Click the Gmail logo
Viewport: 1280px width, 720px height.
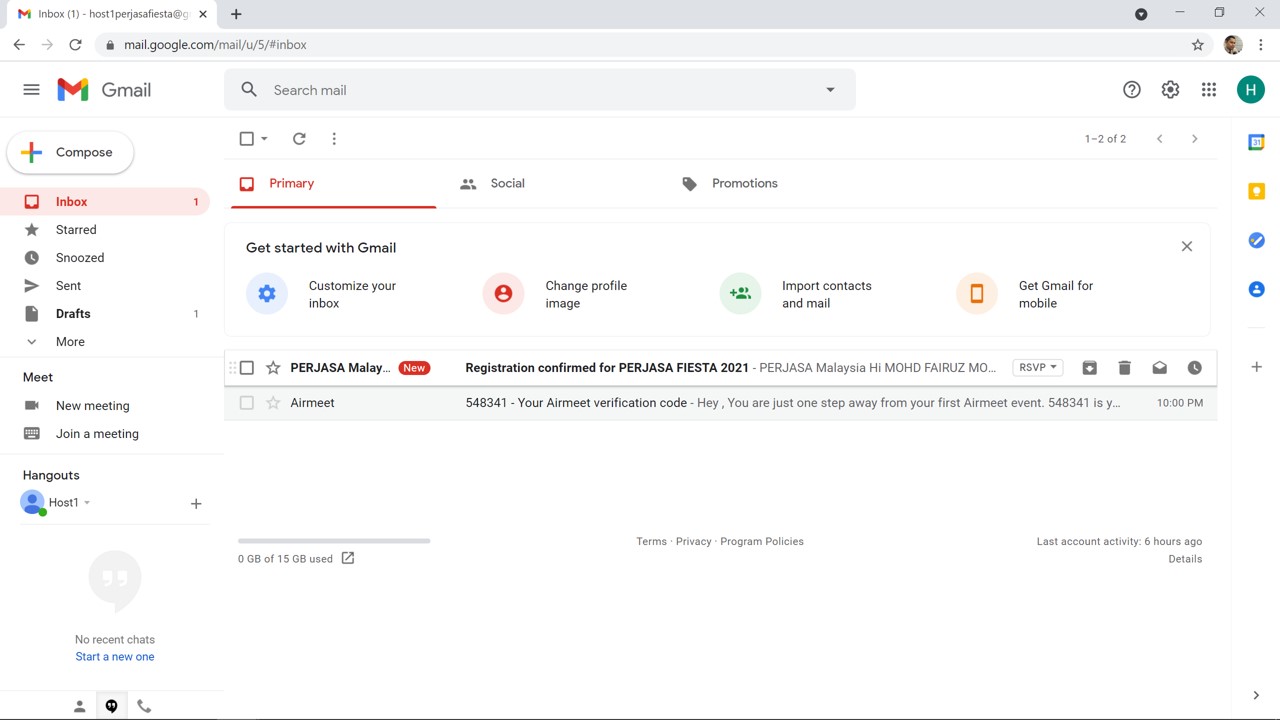(104, 90)
